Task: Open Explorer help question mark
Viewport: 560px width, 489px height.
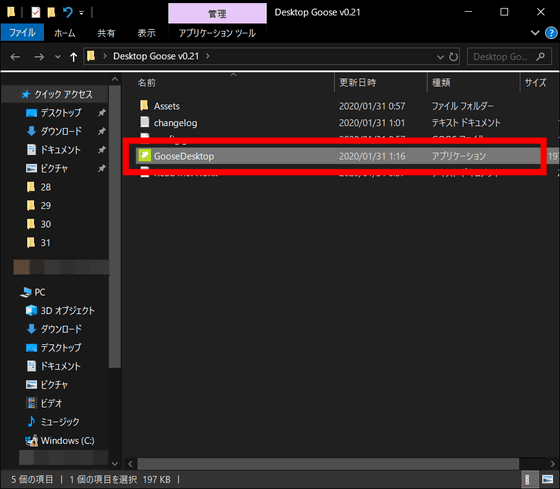Action: pyautogui.click(x=551, y=33)
